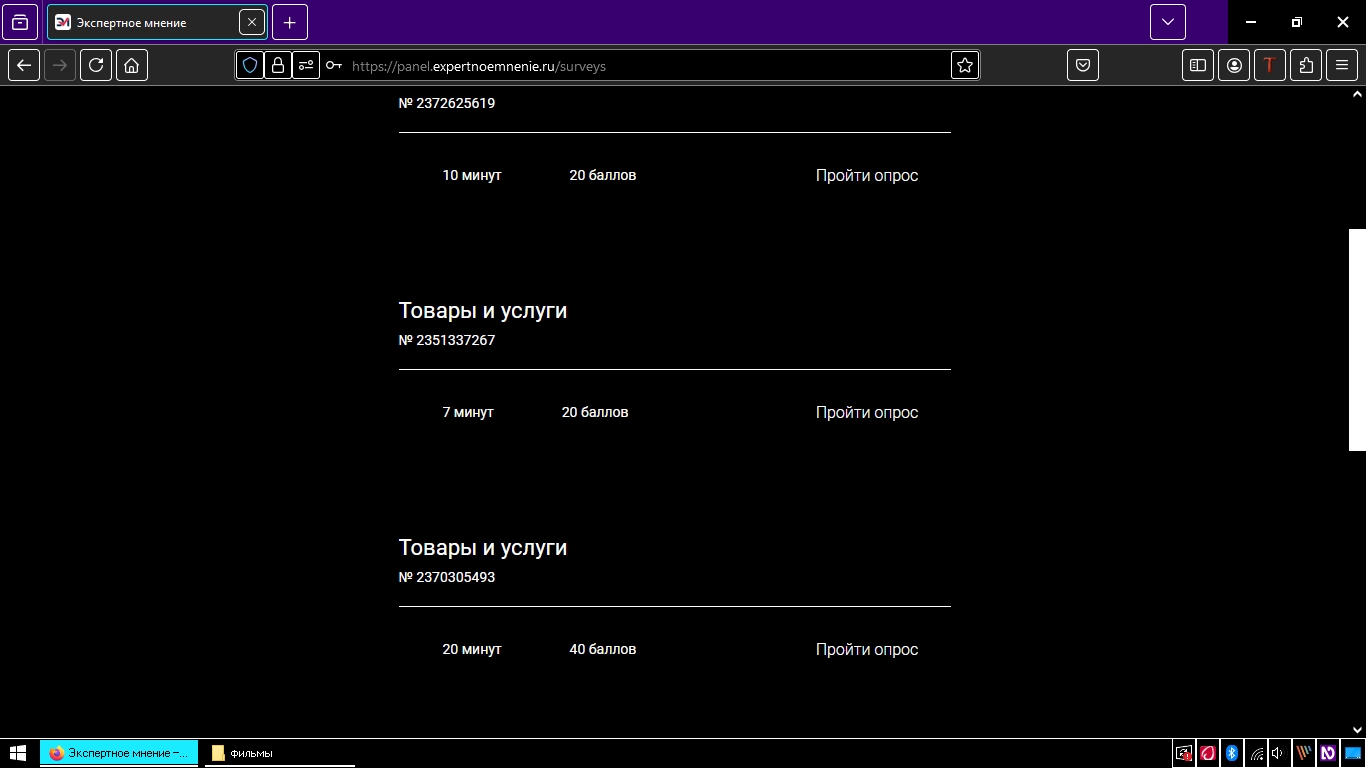Select heading above № 2351337267
Viewport: 1366px width, 768px height.
(x=483, y=311)
